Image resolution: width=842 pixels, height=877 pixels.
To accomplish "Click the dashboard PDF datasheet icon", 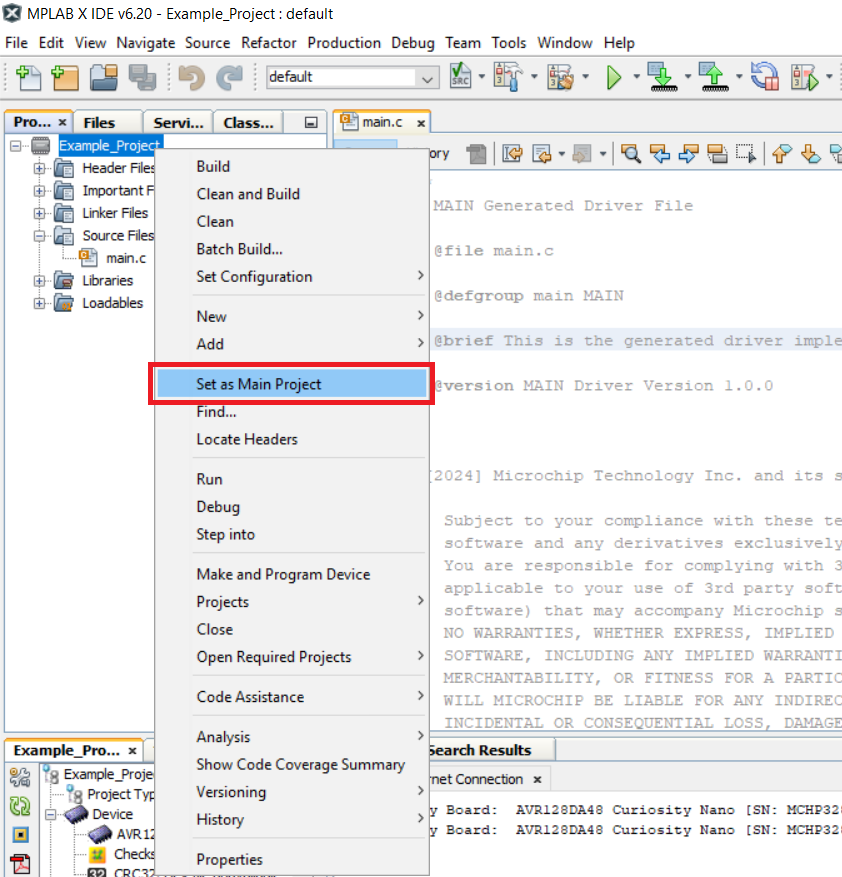I will [x=20, y=864].
